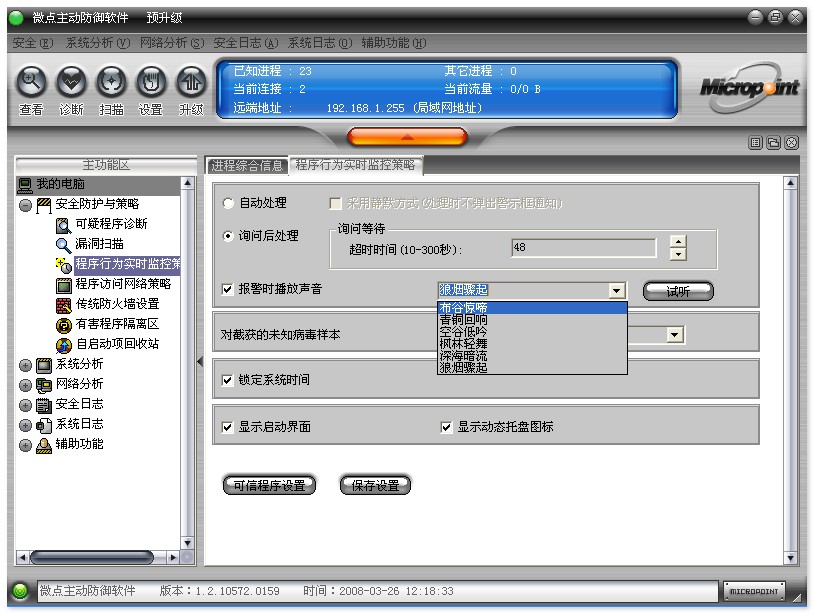The width and height of the screenshot is (814, 614).
Task: Decrease timeout with spinner down arrow
Action: [677, 254]
